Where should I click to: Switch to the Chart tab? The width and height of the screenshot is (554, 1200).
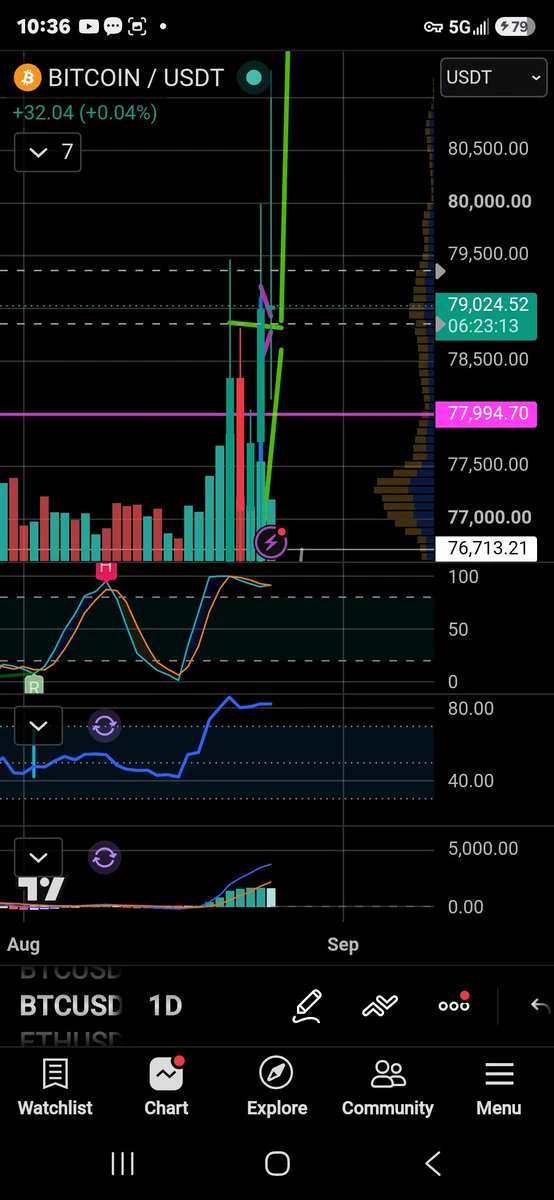[166, 1087]
